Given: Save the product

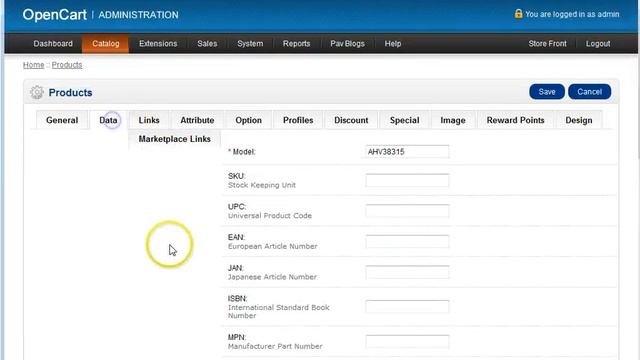Looking at the screenshot, I should tap(547, 92).
